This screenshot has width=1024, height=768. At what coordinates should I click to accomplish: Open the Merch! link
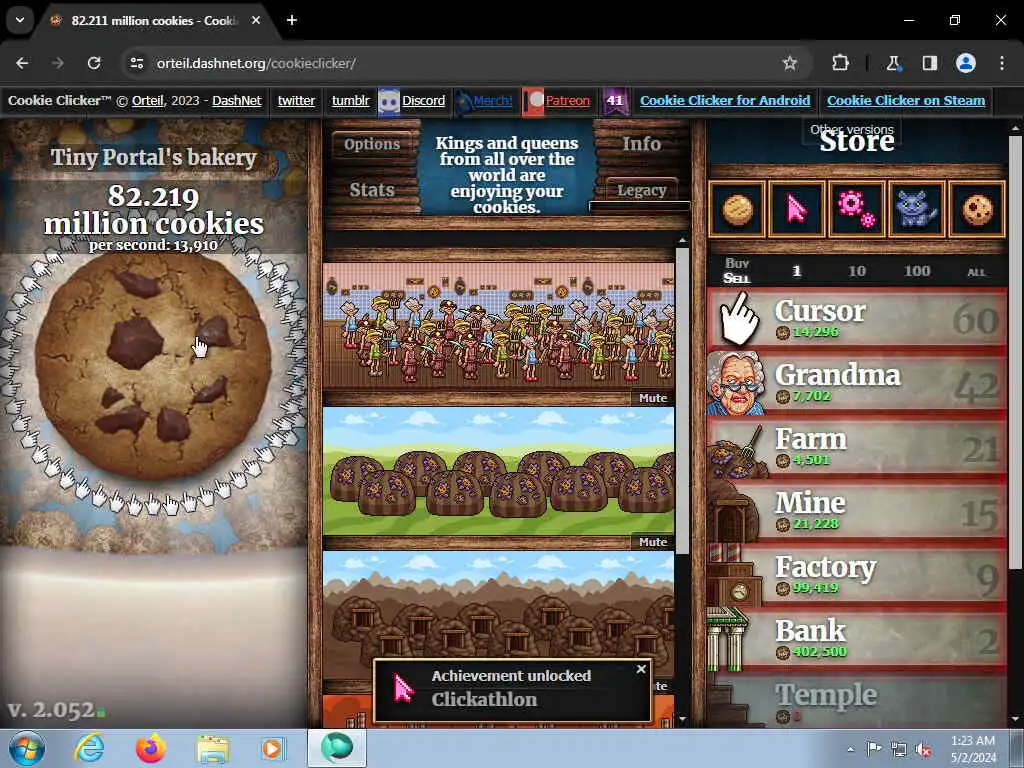(493, 101)
